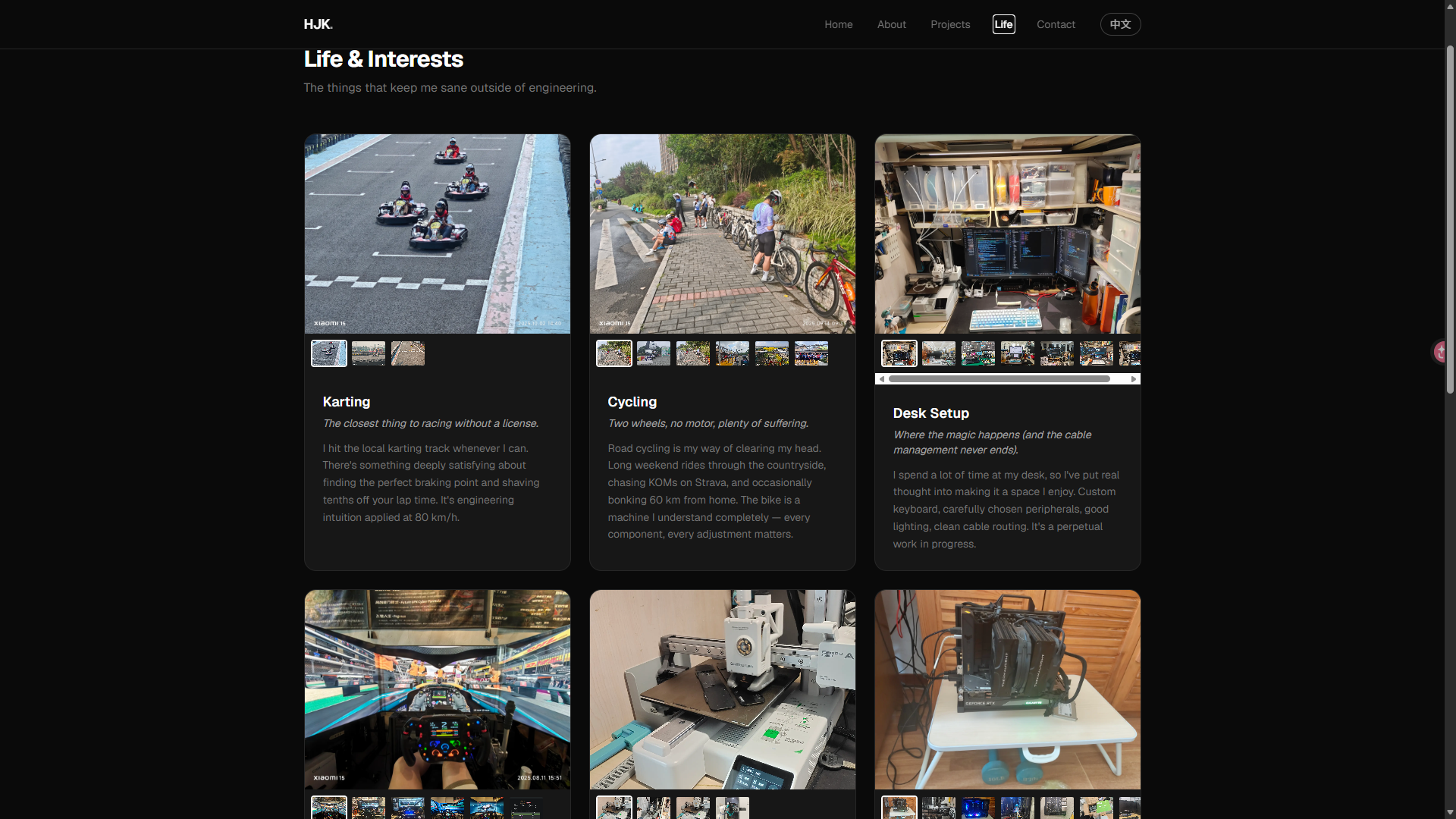
Task: Select third Desk Setup thumbnail
Action: (x=978, y=353)
